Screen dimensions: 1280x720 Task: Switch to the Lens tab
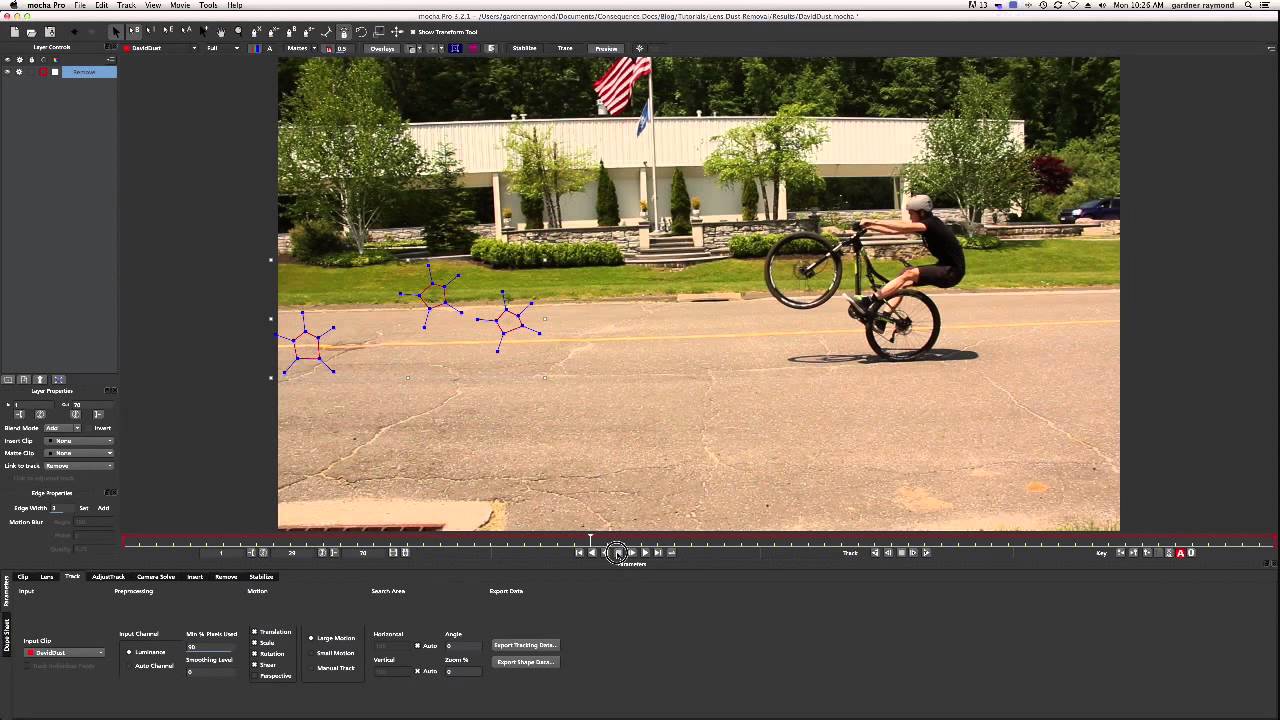46,576
